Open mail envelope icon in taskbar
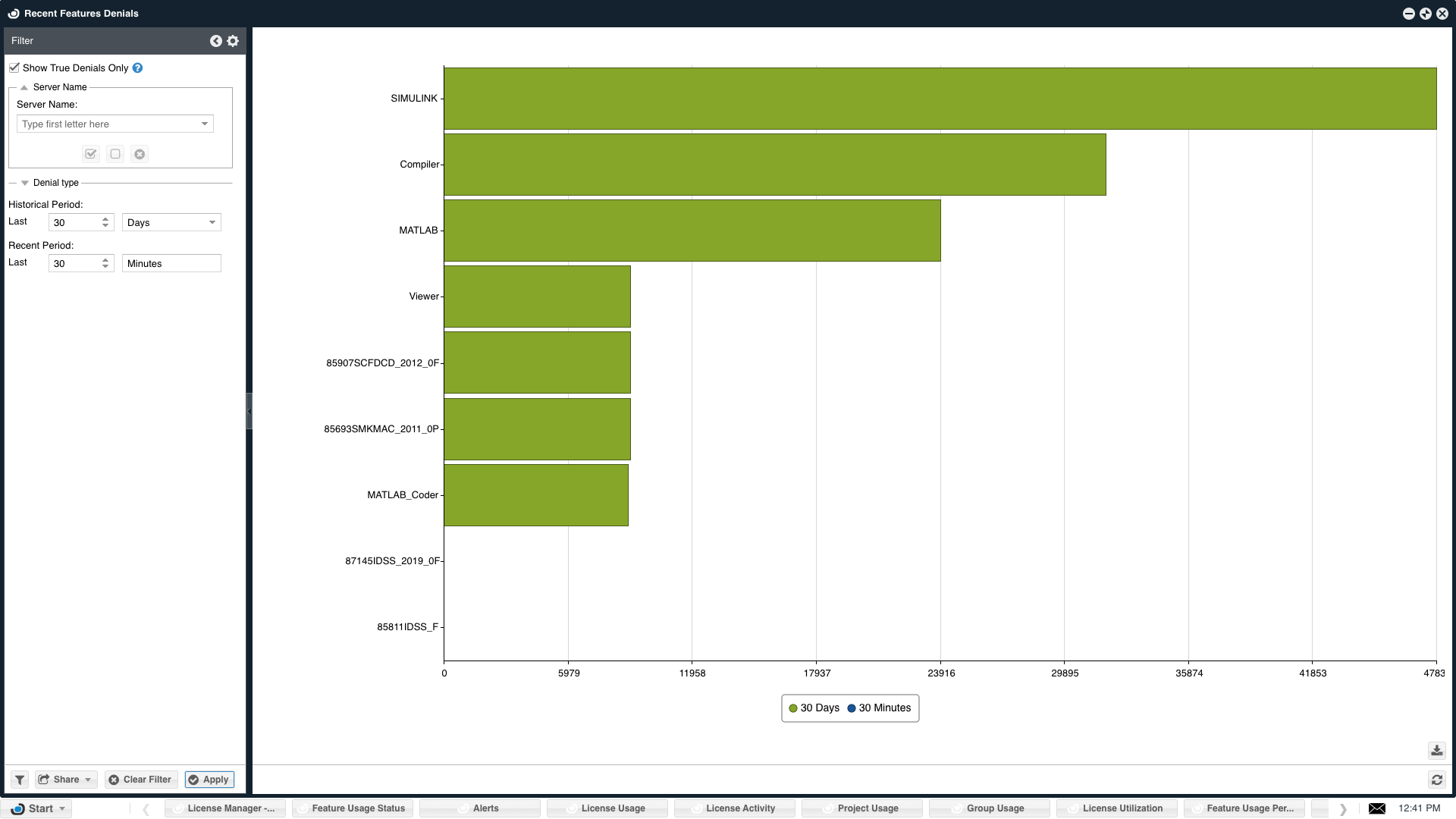The width and height of the screenshot is (1456, 819). pyautogui.click(x=1377, y=808)
